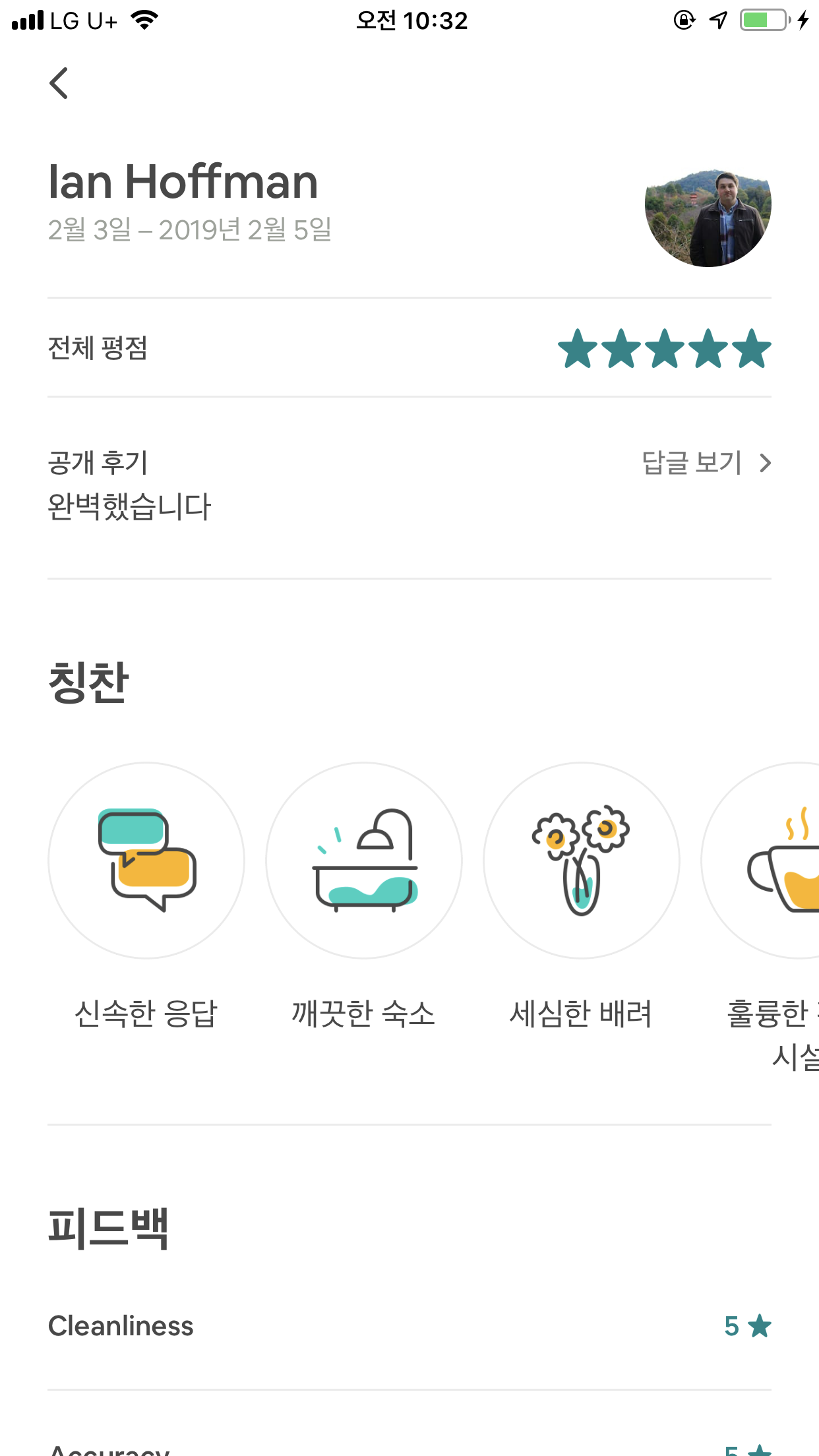This screenshot has height=1456, width=819.
Task: Tap the Wi-Fi icon in status bar
Action: coord(144,20)
